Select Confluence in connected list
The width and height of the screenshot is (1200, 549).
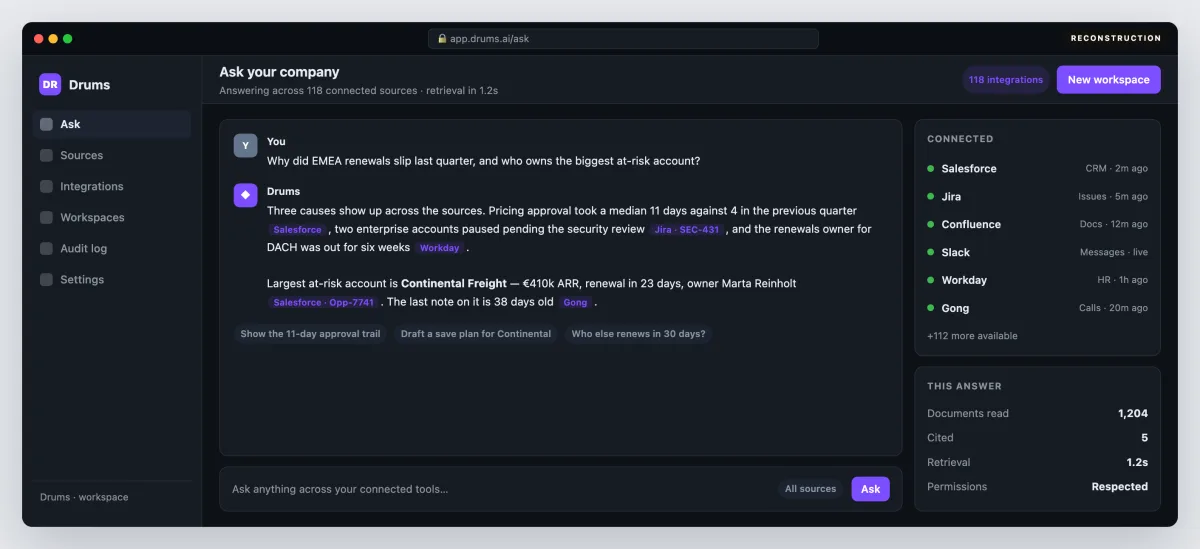[1037, 225]
